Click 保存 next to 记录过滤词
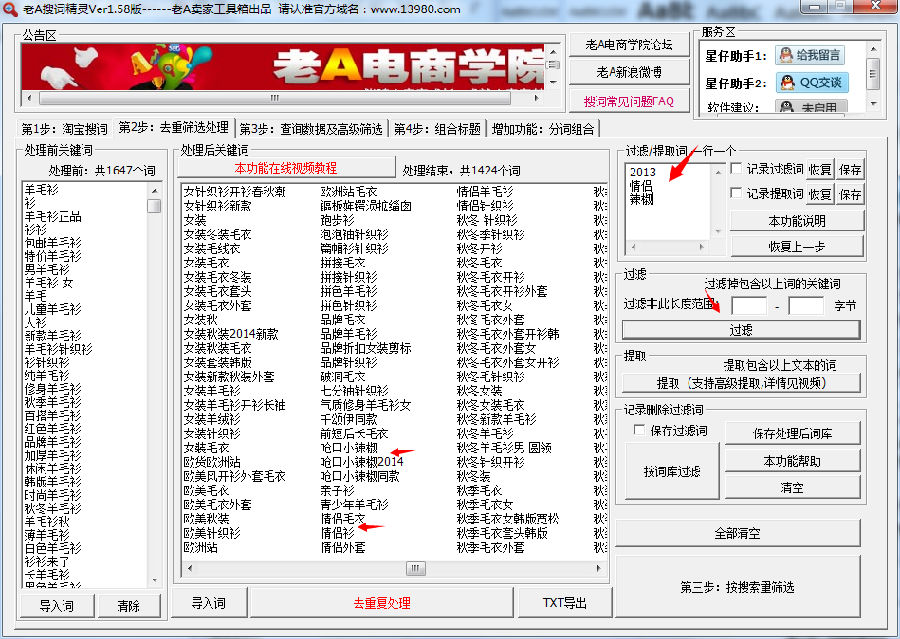Screen dimensions: 900x639 850,169
